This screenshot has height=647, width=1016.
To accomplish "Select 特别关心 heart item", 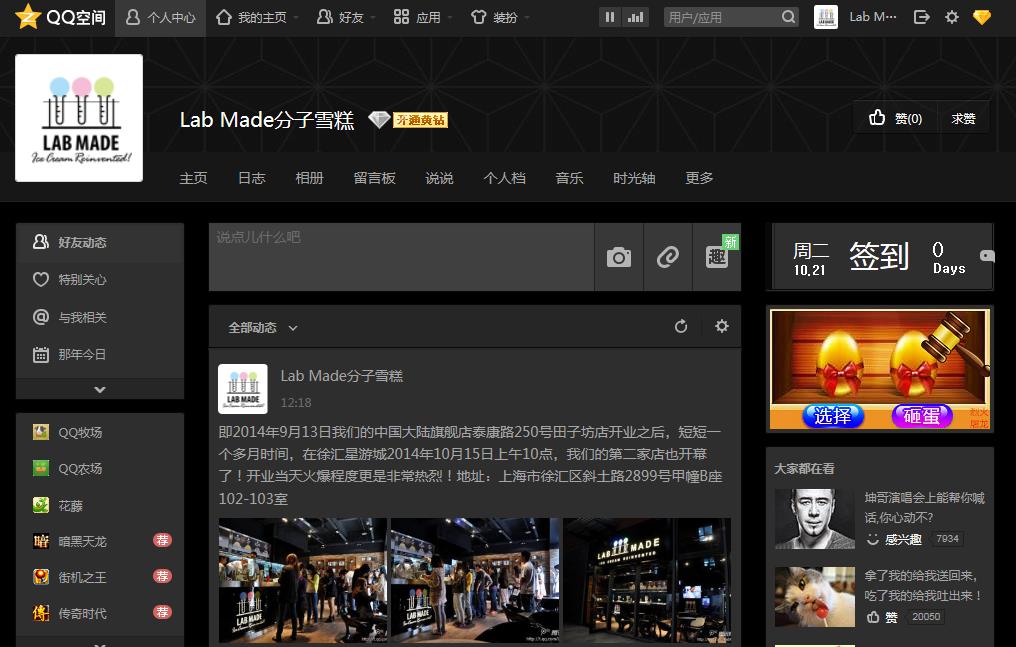I will pyautogui.click(x=100, y=280).
